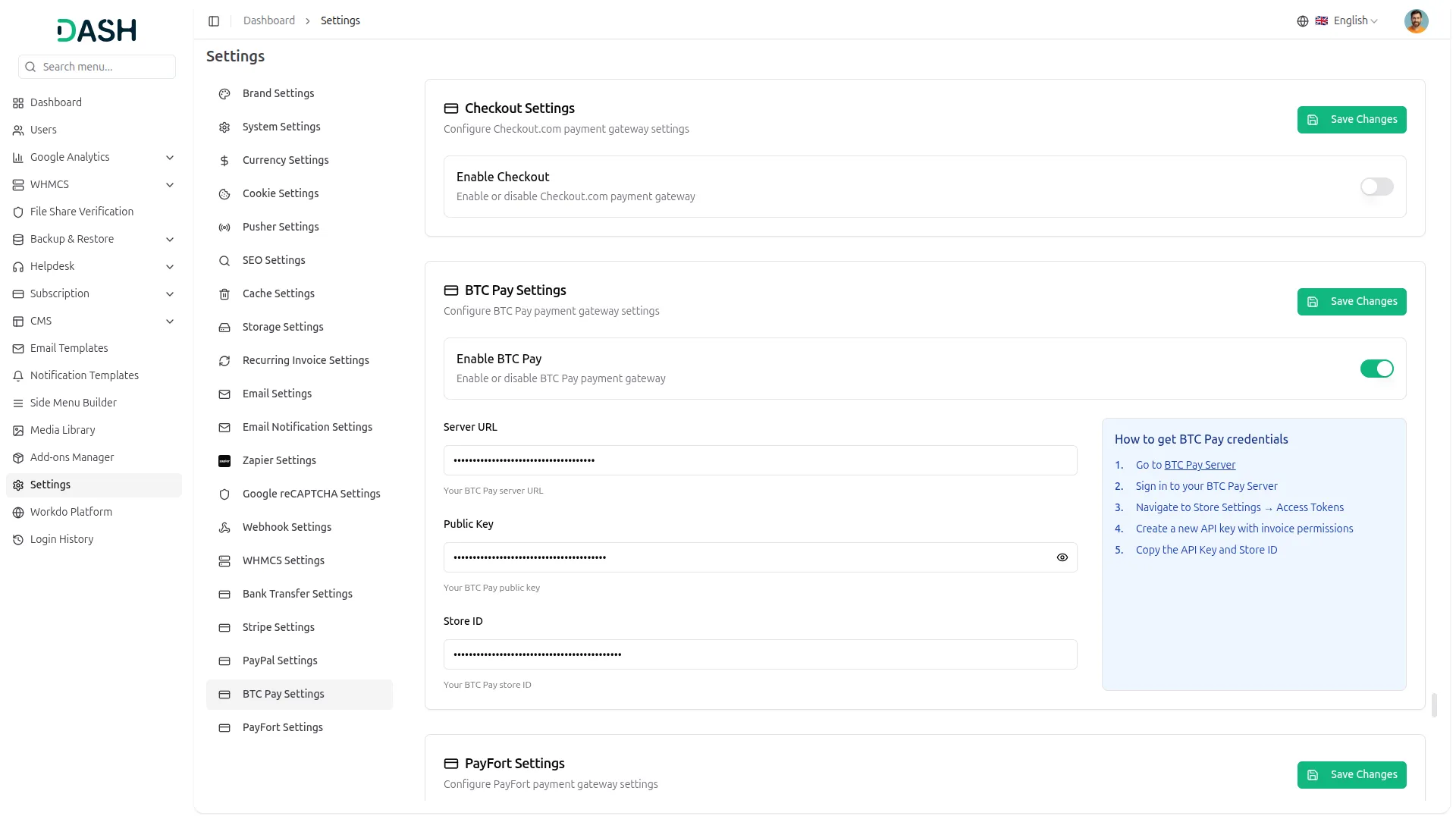The image size is (1456, 819).
Task: Save Changes for PayFort Settings
Action: click(x=1351, y=775)
